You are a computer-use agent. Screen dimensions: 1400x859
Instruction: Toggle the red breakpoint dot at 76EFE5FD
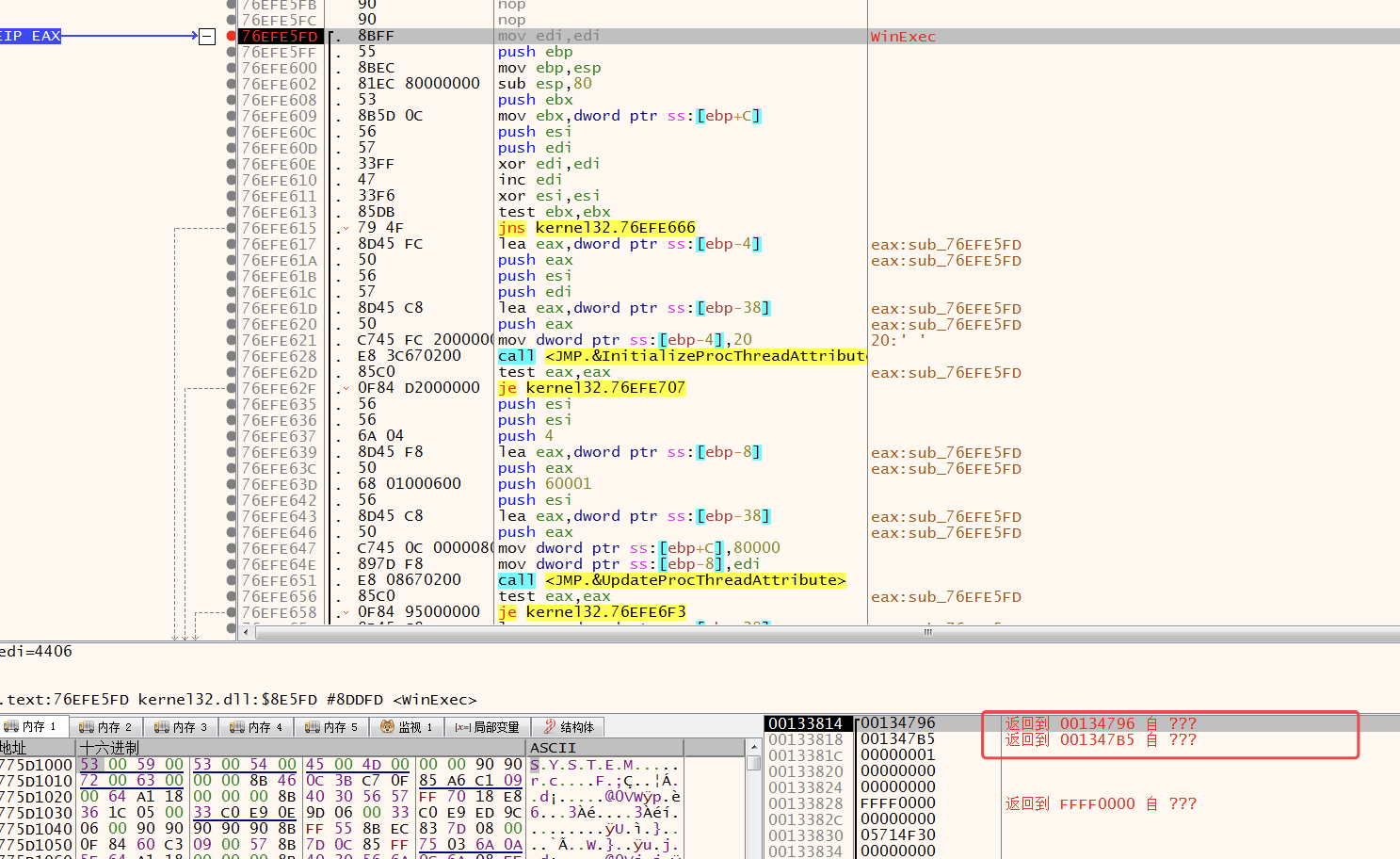232,36
